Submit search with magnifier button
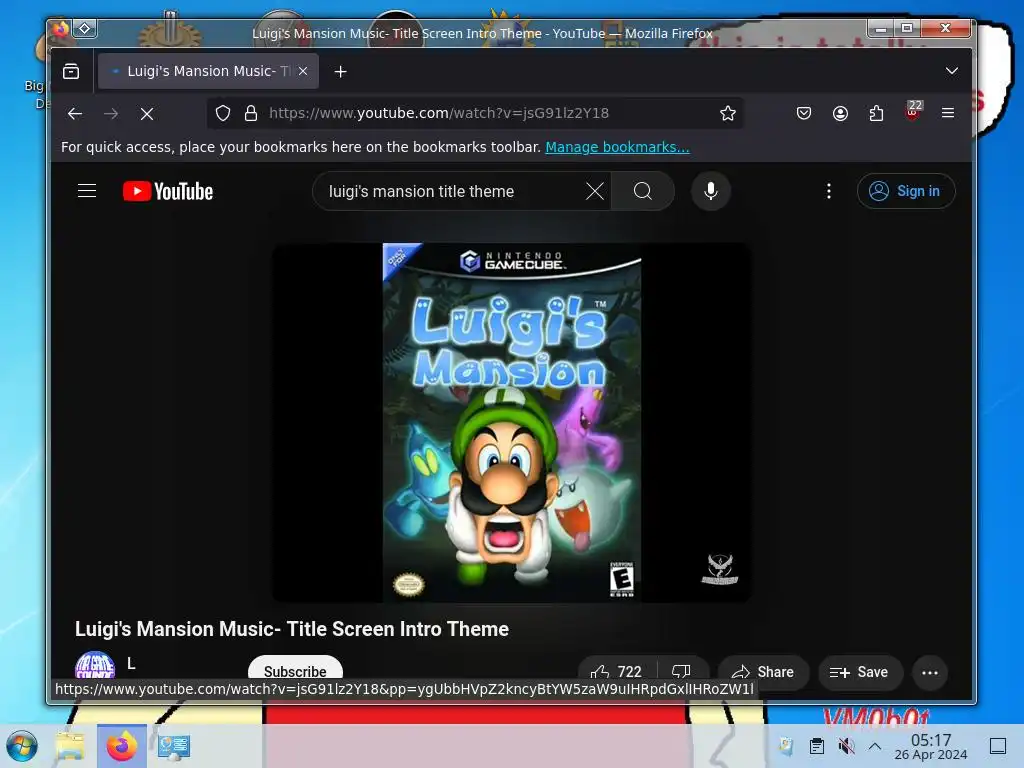This screenshot has width=1024, height=768. 643,191
